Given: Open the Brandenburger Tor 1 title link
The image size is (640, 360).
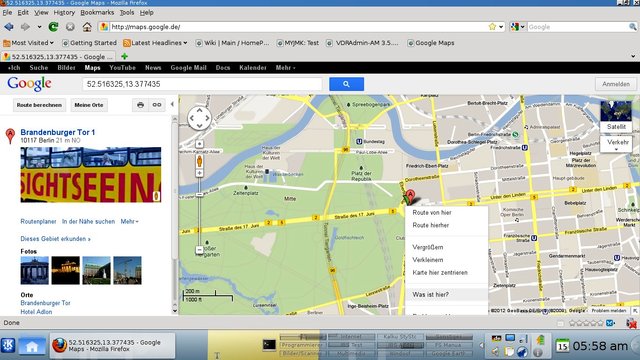Looking at the screenshot, I should 58,132.
